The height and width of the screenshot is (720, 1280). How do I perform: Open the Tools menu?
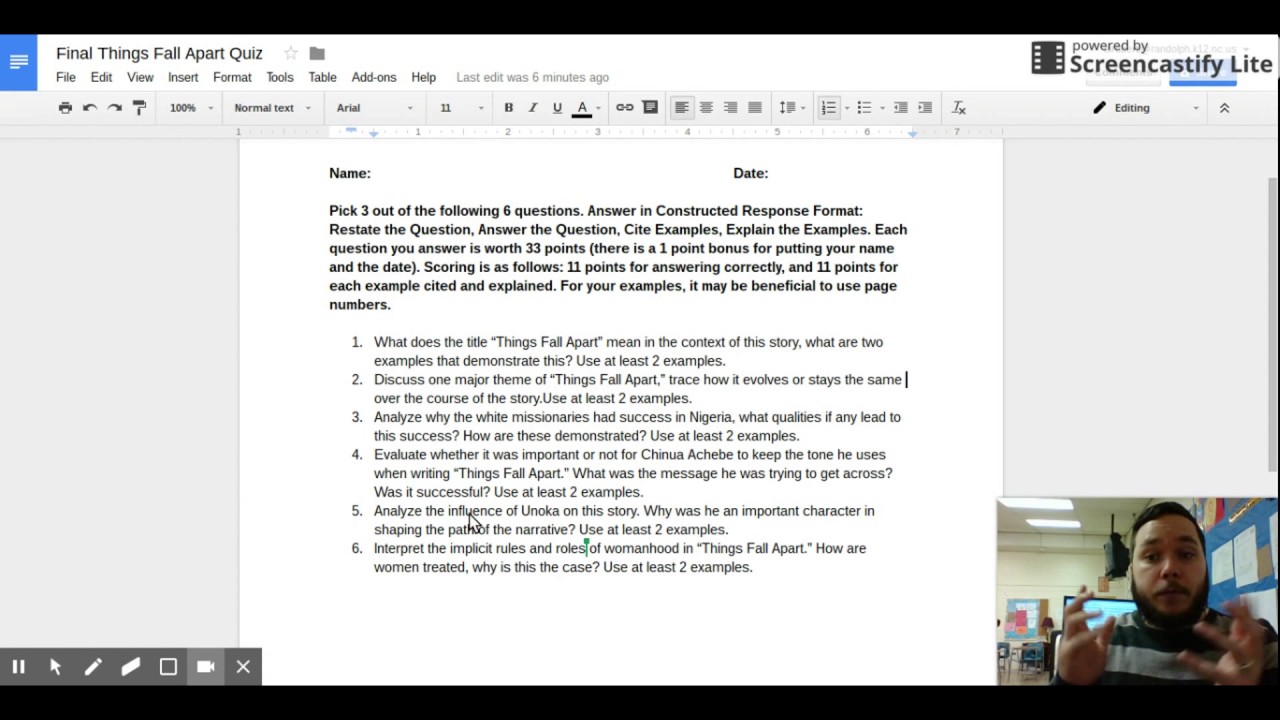(x=280, y=77)
